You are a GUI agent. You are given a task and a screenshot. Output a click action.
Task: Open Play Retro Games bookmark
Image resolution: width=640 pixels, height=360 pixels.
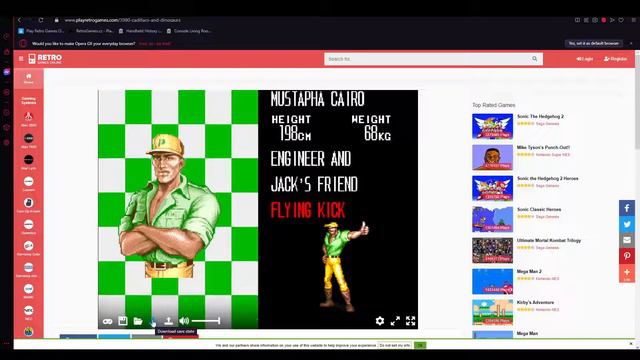pyautogui.click(x=42, y=31)
